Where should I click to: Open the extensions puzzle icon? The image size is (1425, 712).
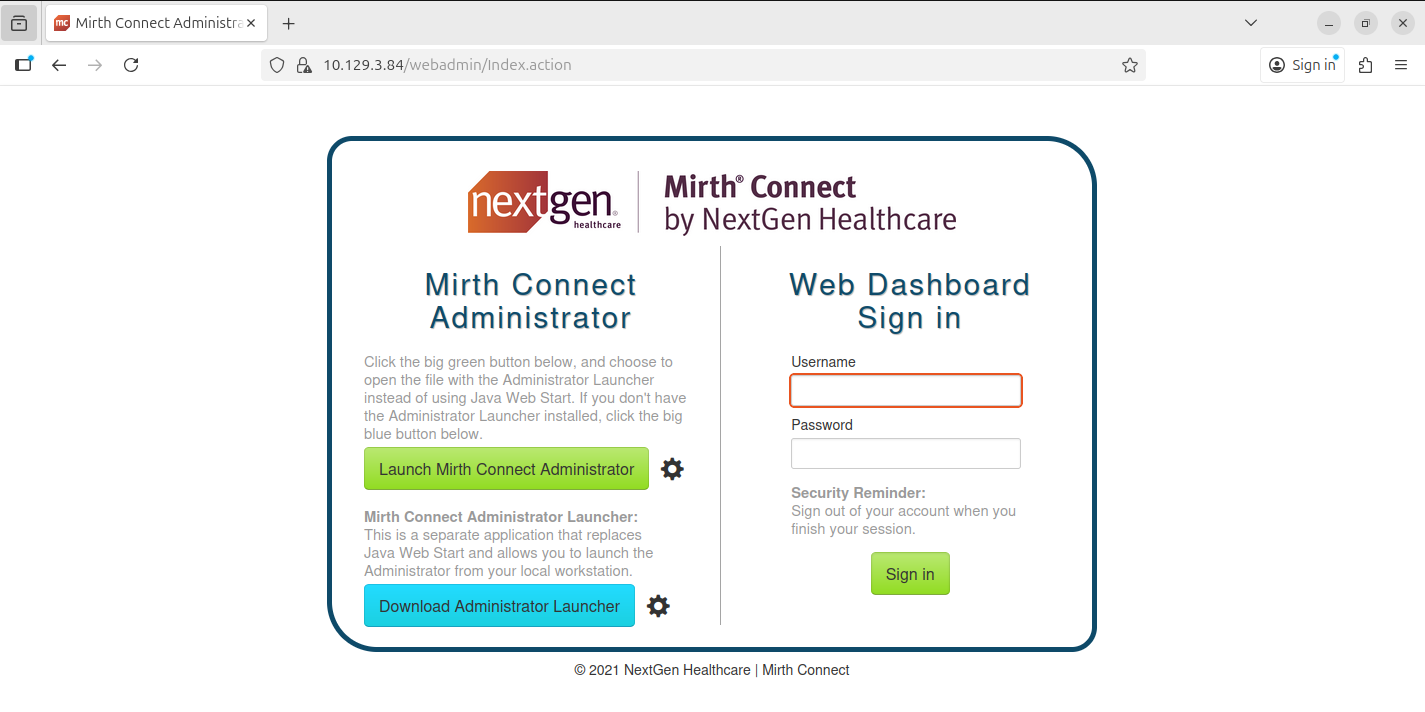tap(1366, 65)
